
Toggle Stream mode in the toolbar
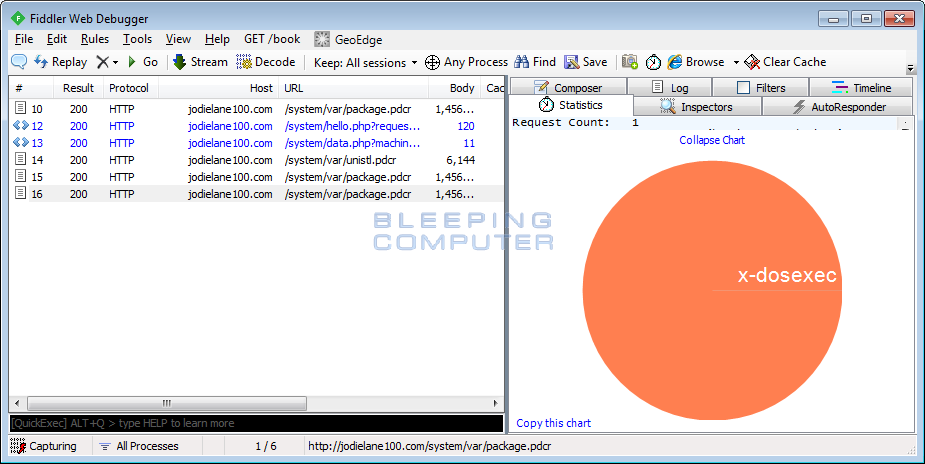[201, 62]
